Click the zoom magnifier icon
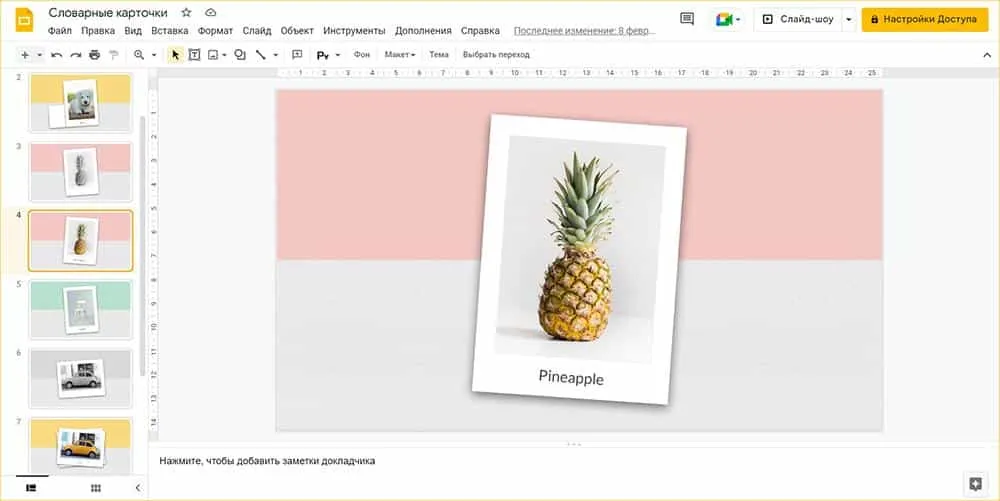Screen dimensions: 1000x501 point(139,55)
